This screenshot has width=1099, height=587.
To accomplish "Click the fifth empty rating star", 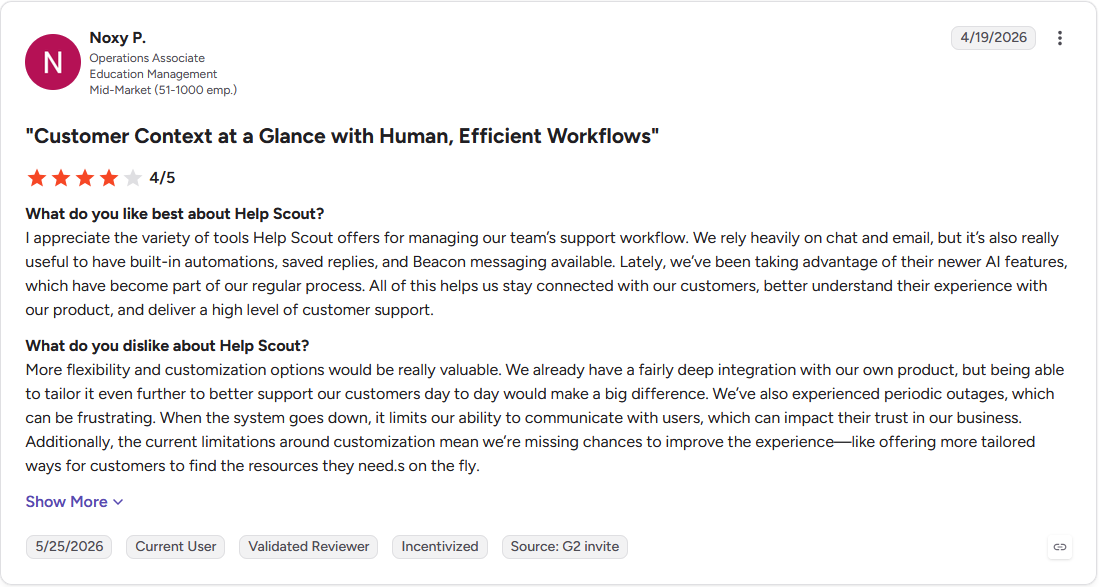I will (132, 178).
